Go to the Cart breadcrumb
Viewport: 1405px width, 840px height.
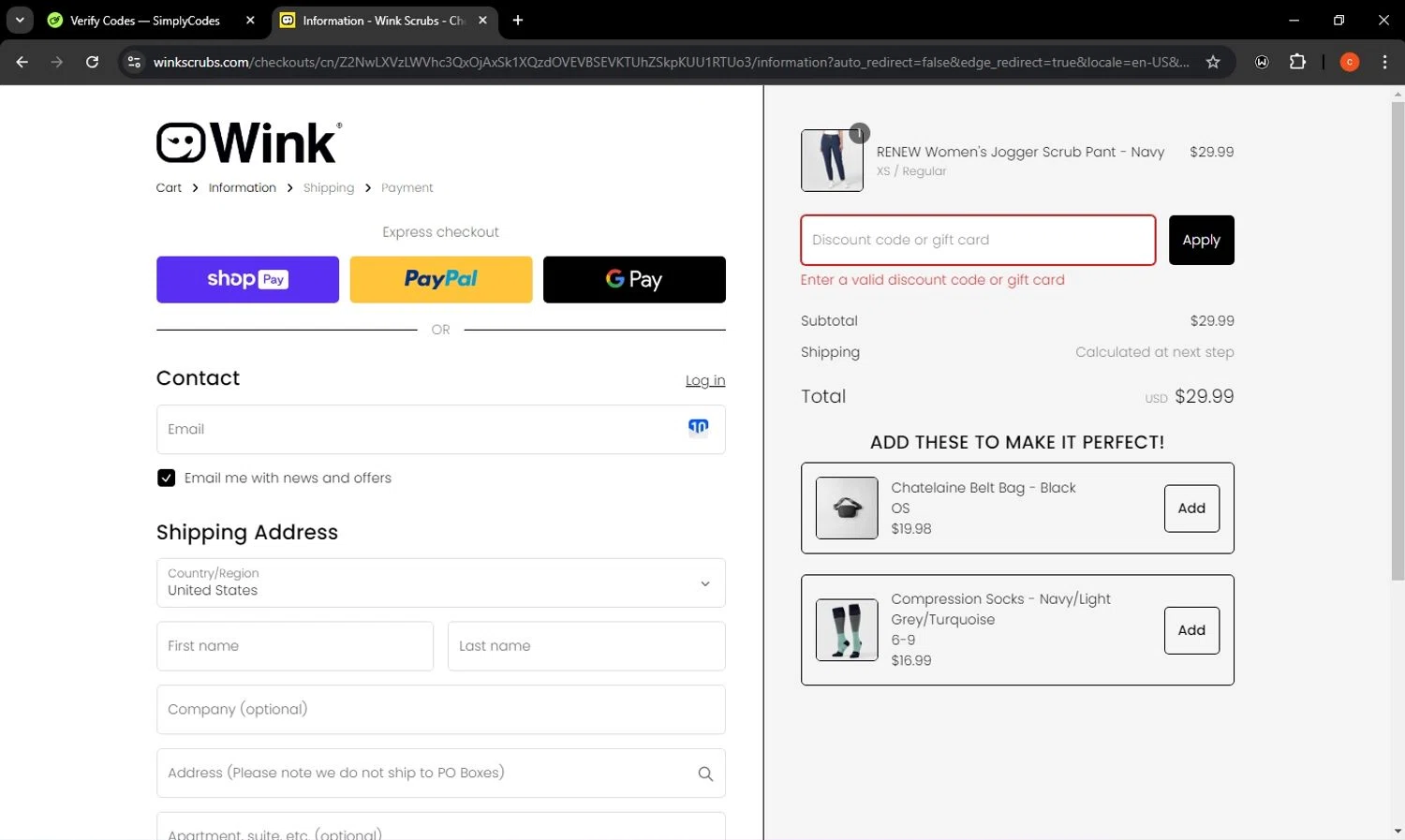point(169,187)
